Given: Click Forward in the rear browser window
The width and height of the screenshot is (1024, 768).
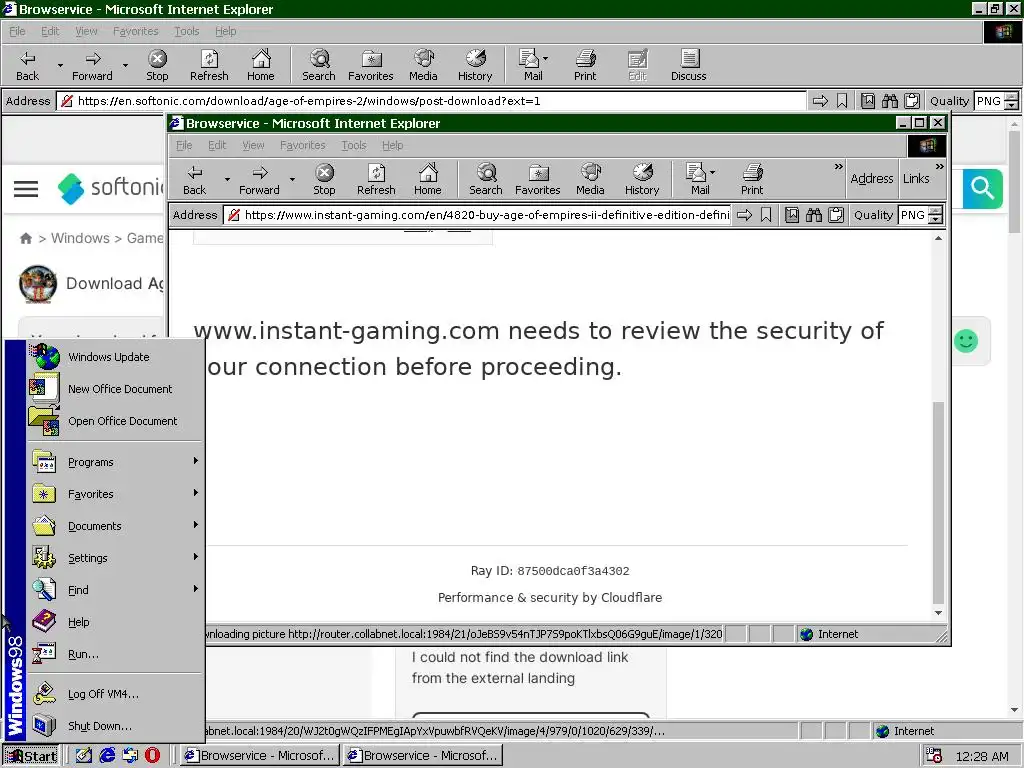Looking at the screenshot, I should click(x=92, y=65).
